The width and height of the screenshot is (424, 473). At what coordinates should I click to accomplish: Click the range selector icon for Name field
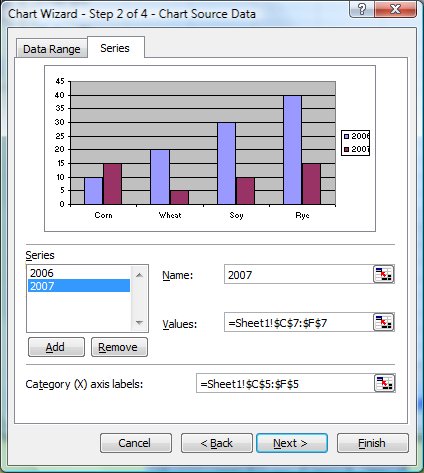(383, 274)
